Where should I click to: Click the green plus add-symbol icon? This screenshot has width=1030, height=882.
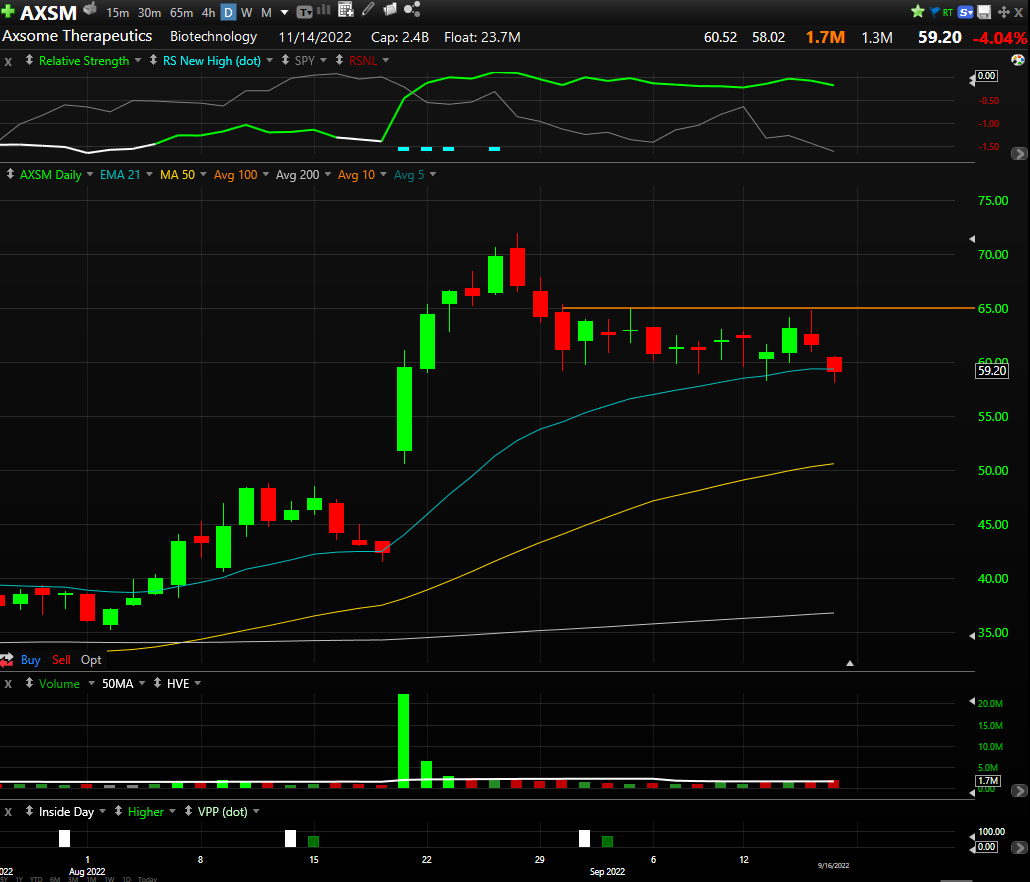pos(7,11)
